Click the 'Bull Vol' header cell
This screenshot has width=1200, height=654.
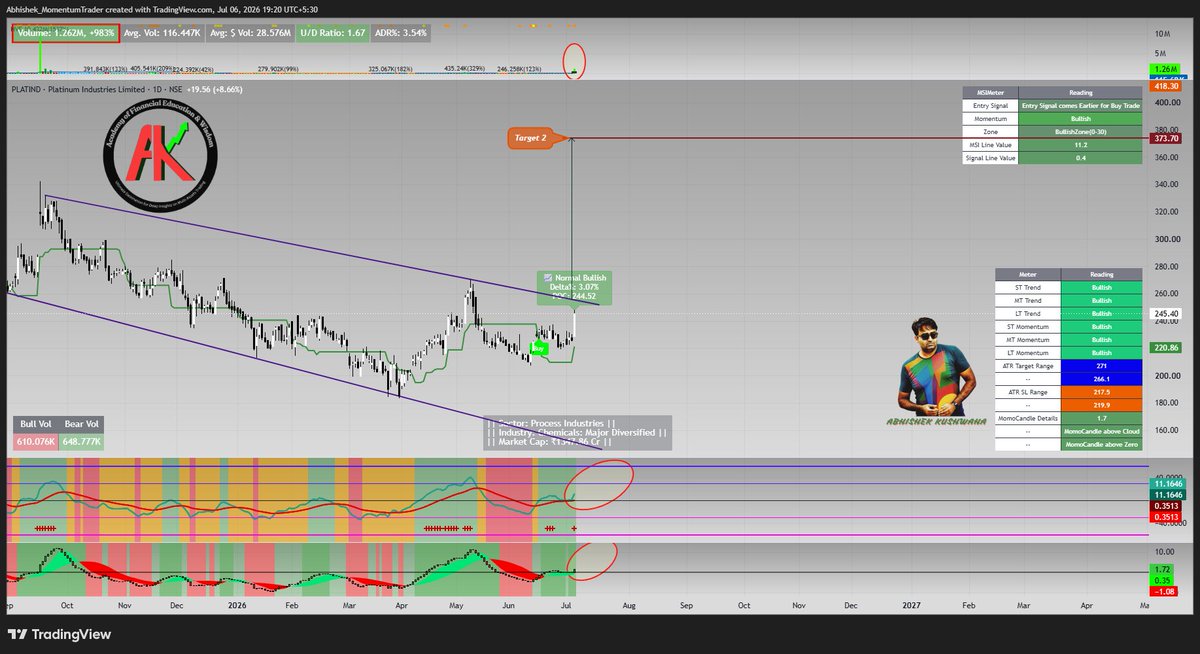(x=35, y=425)
